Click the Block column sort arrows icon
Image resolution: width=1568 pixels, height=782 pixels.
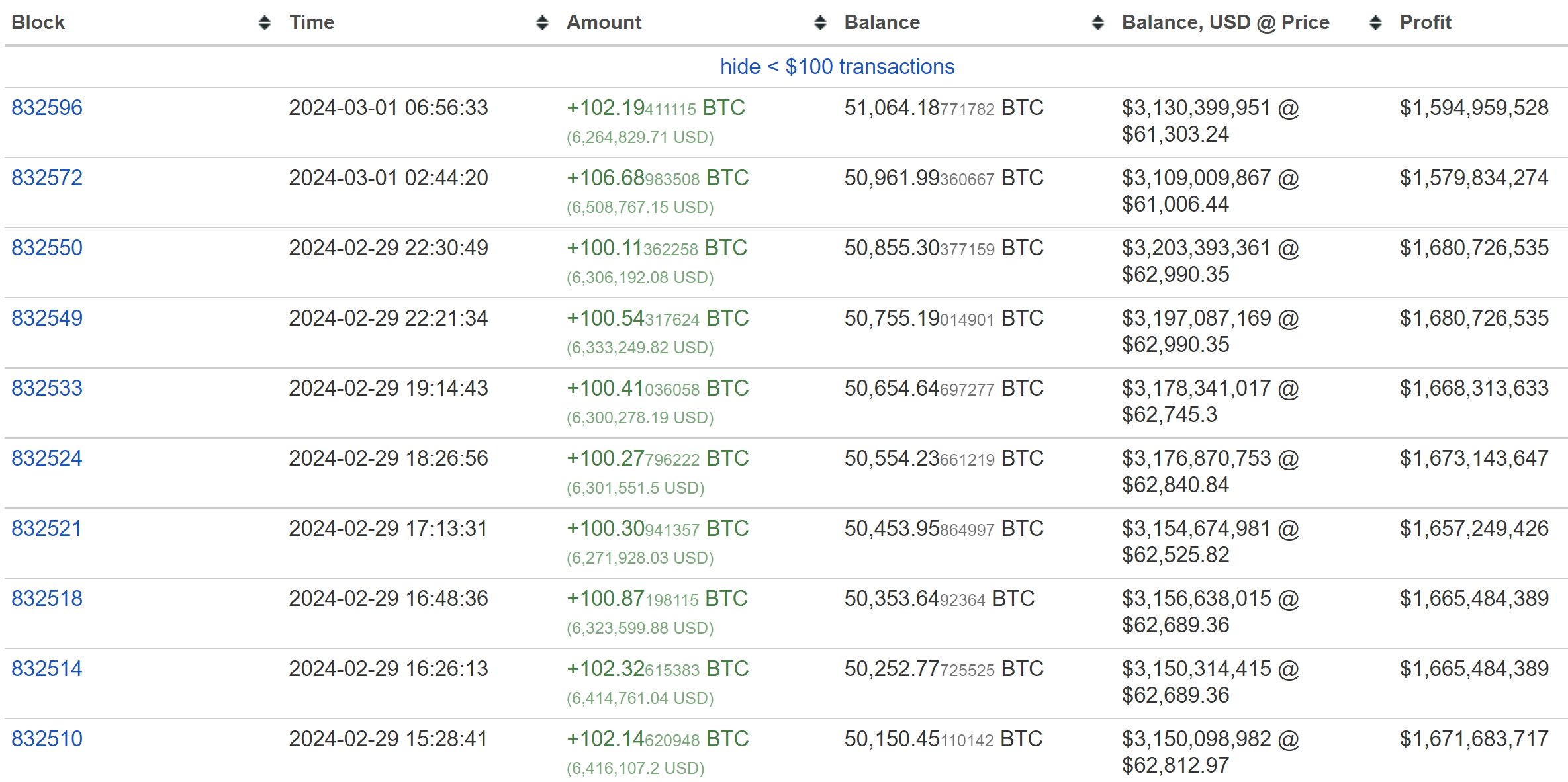pyautogui.click(x=265, y=23)
